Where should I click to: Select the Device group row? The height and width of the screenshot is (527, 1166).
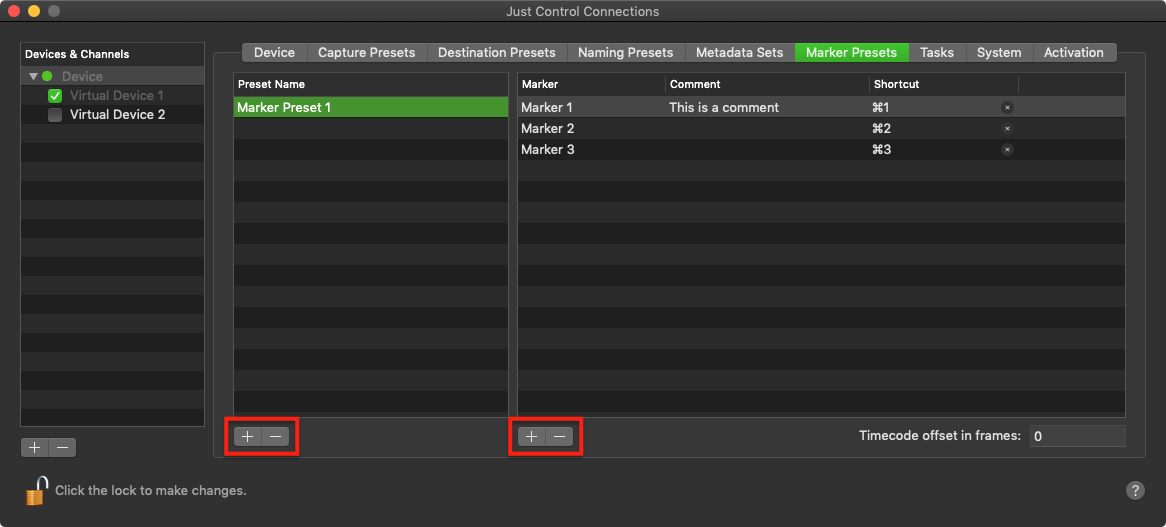click(x=112, y=76)
